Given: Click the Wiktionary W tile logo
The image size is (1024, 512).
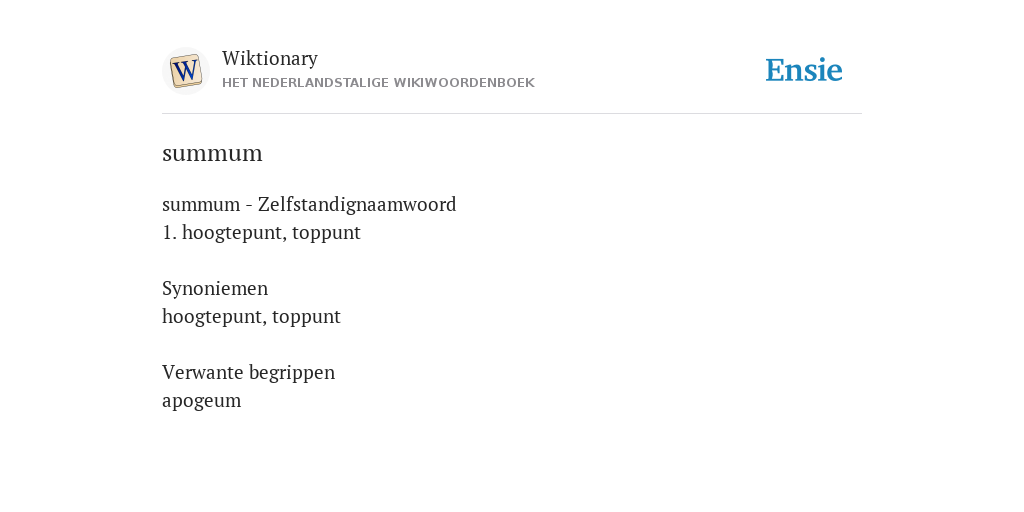Looking at the screenshot, I should click(185, 71).
